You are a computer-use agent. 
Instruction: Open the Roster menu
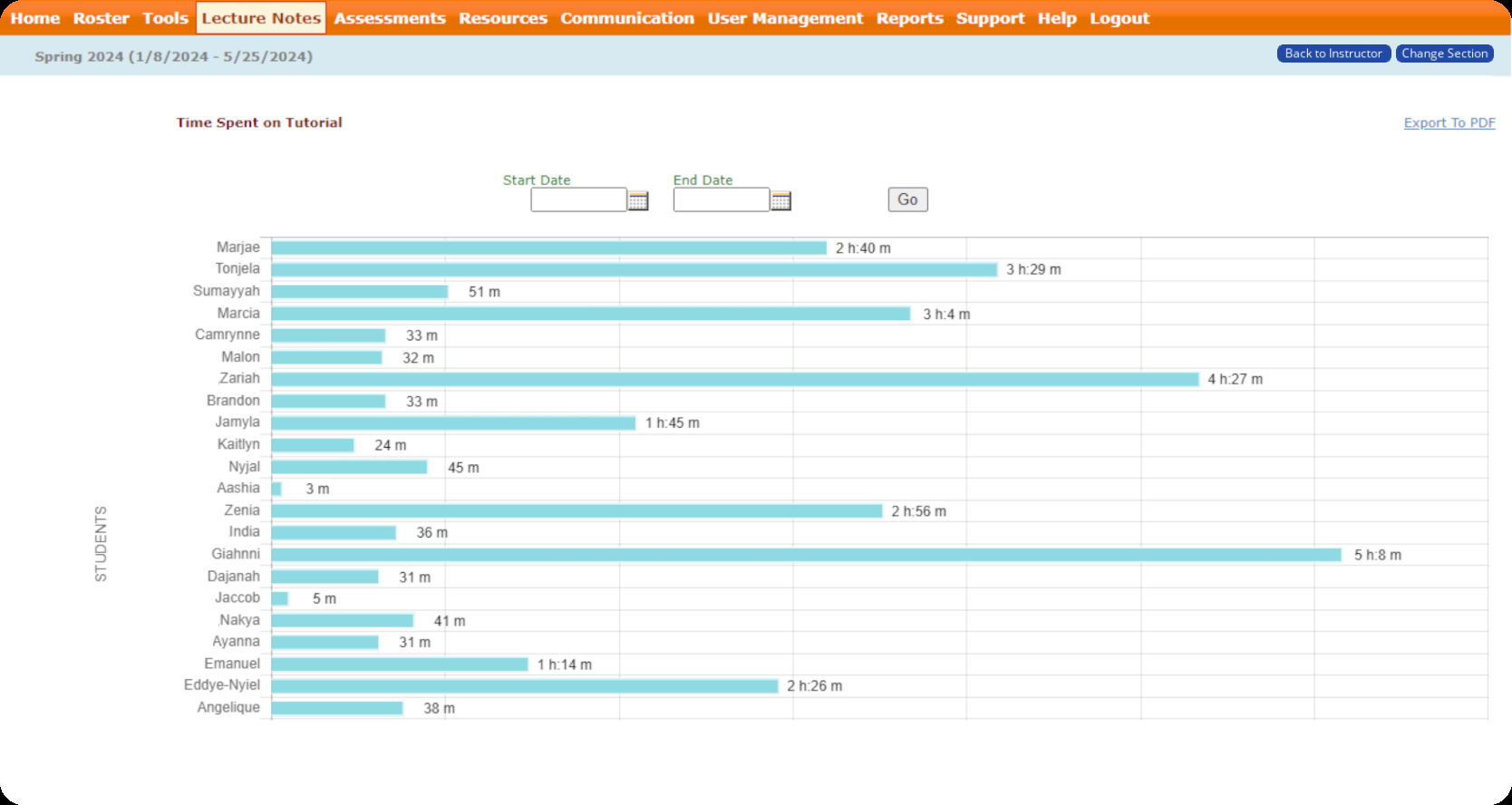coord(101,18)
